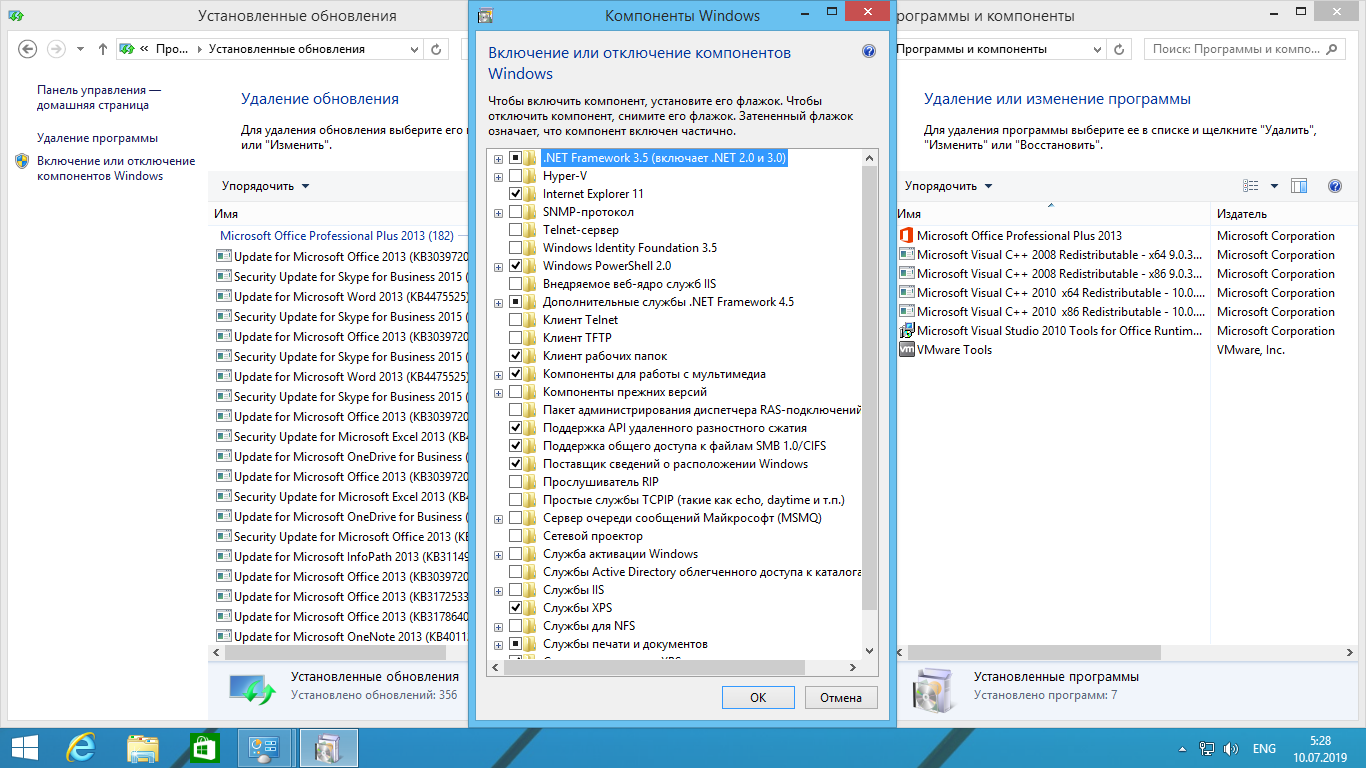Click the OK button
1366x768 pixels.
[758, 697]
